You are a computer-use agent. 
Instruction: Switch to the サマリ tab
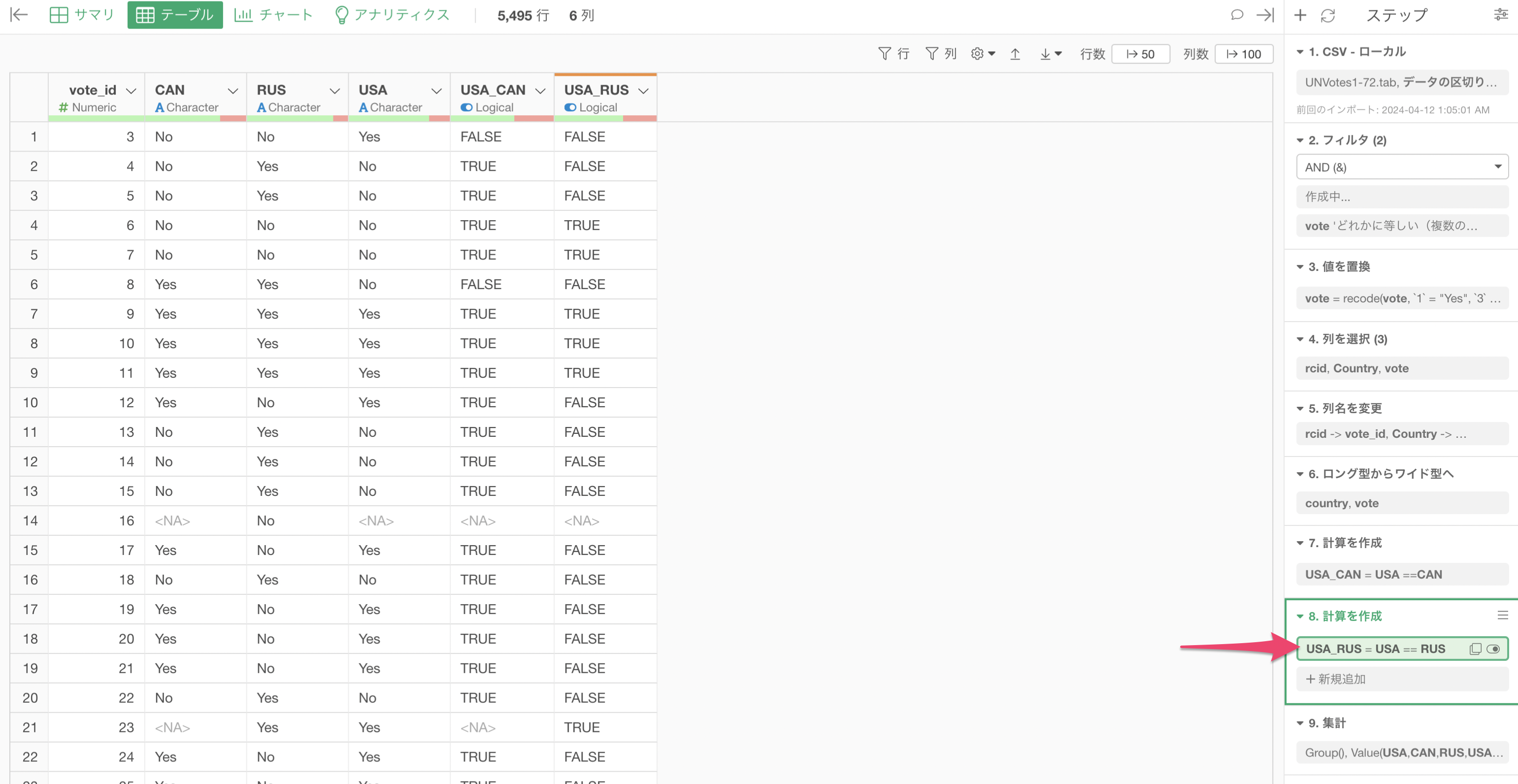(81, 15)
